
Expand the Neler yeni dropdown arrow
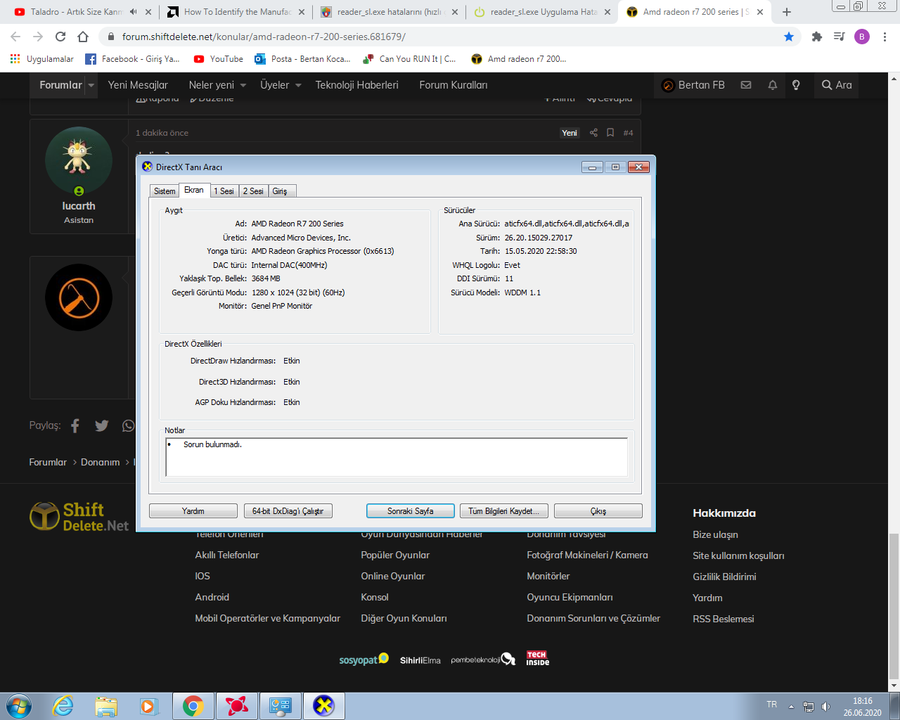click(x=243, y=85)
